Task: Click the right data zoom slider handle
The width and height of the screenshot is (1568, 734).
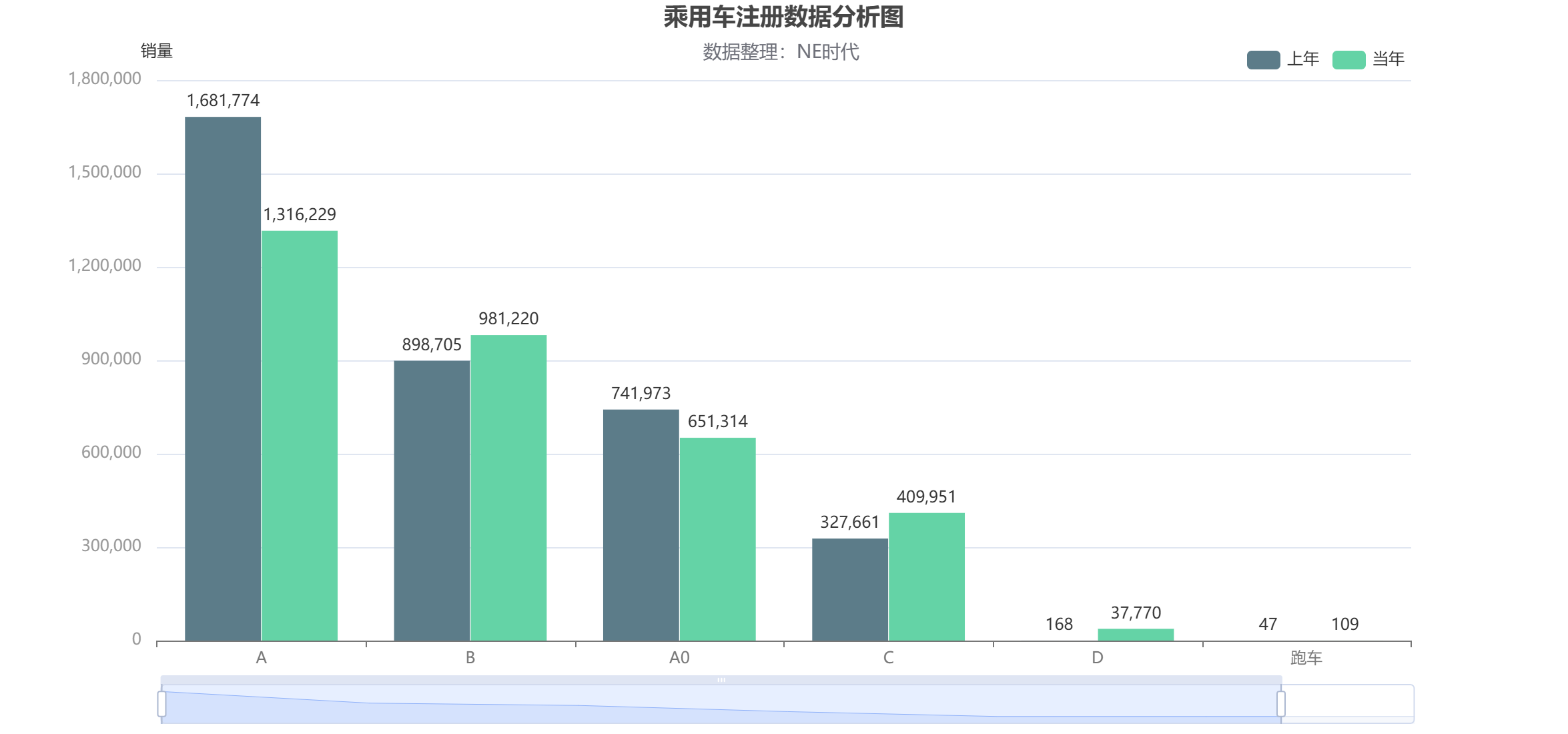Action: point(1280,704)
